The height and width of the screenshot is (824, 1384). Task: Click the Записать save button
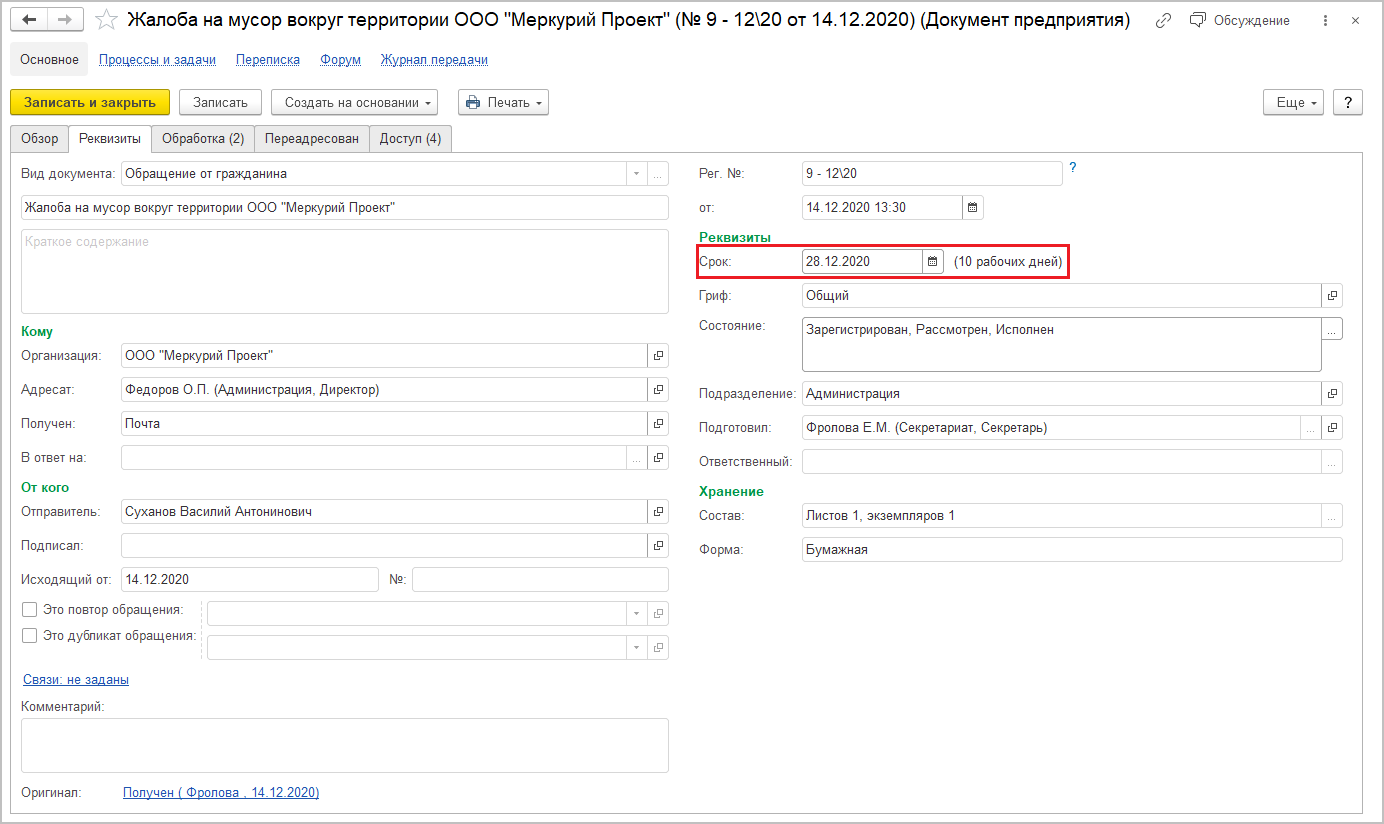click(x=220, y=102)
